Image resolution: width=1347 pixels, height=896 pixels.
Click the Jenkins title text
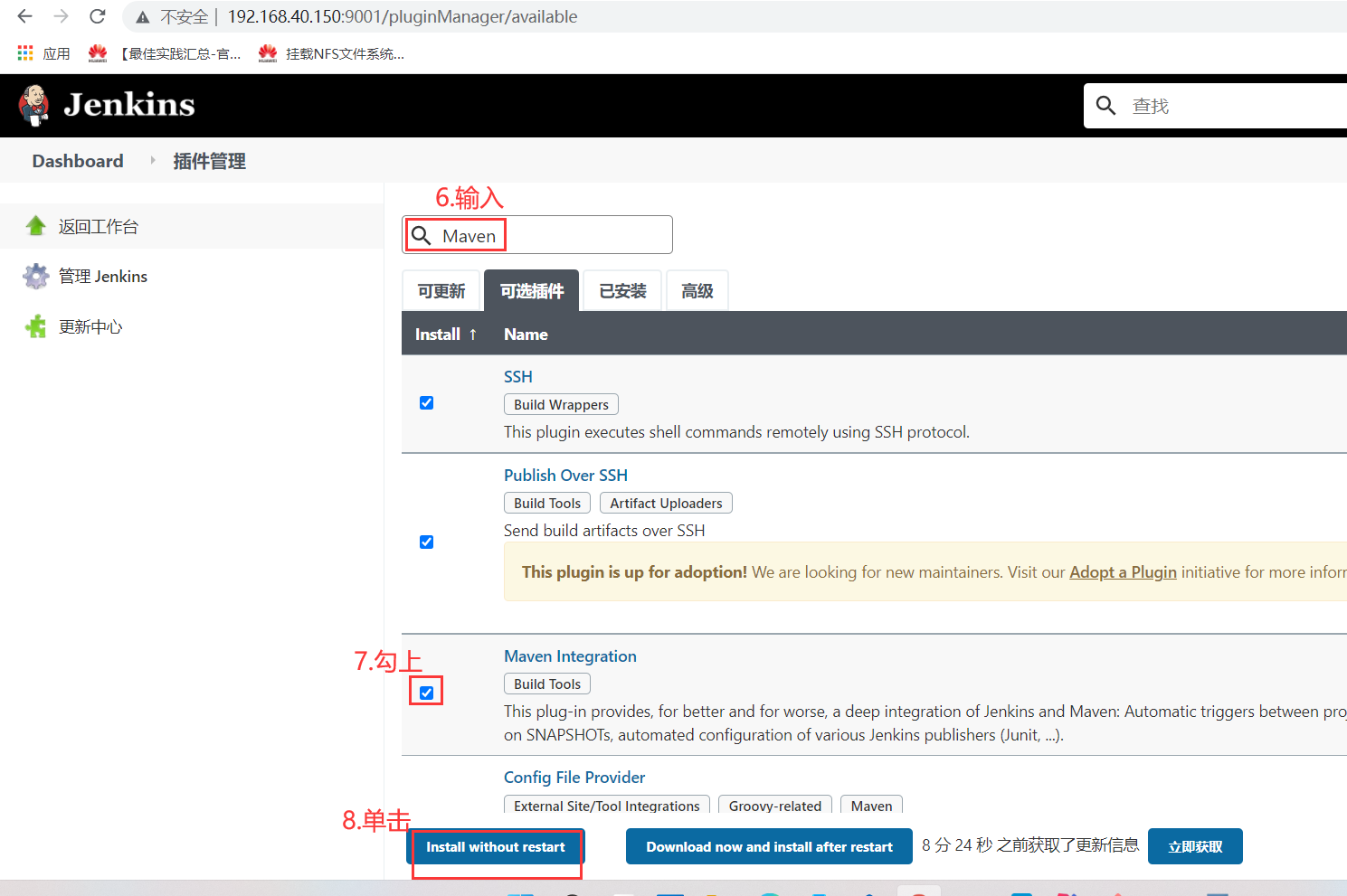click(x=129, y=105)
